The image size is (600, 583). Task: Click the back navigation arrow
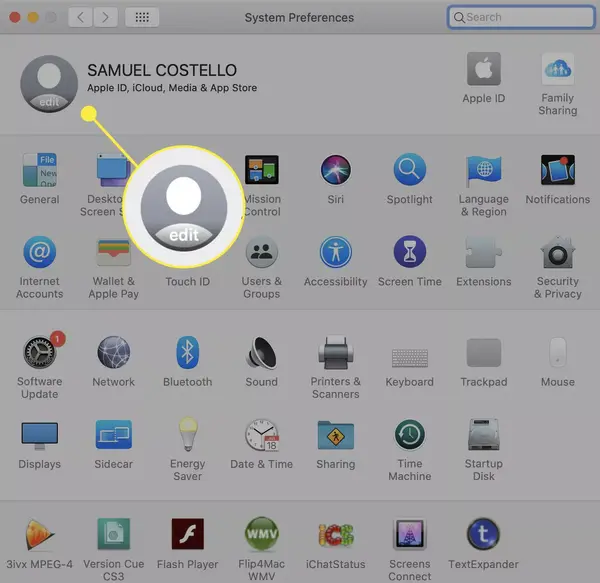coord(80,17)
